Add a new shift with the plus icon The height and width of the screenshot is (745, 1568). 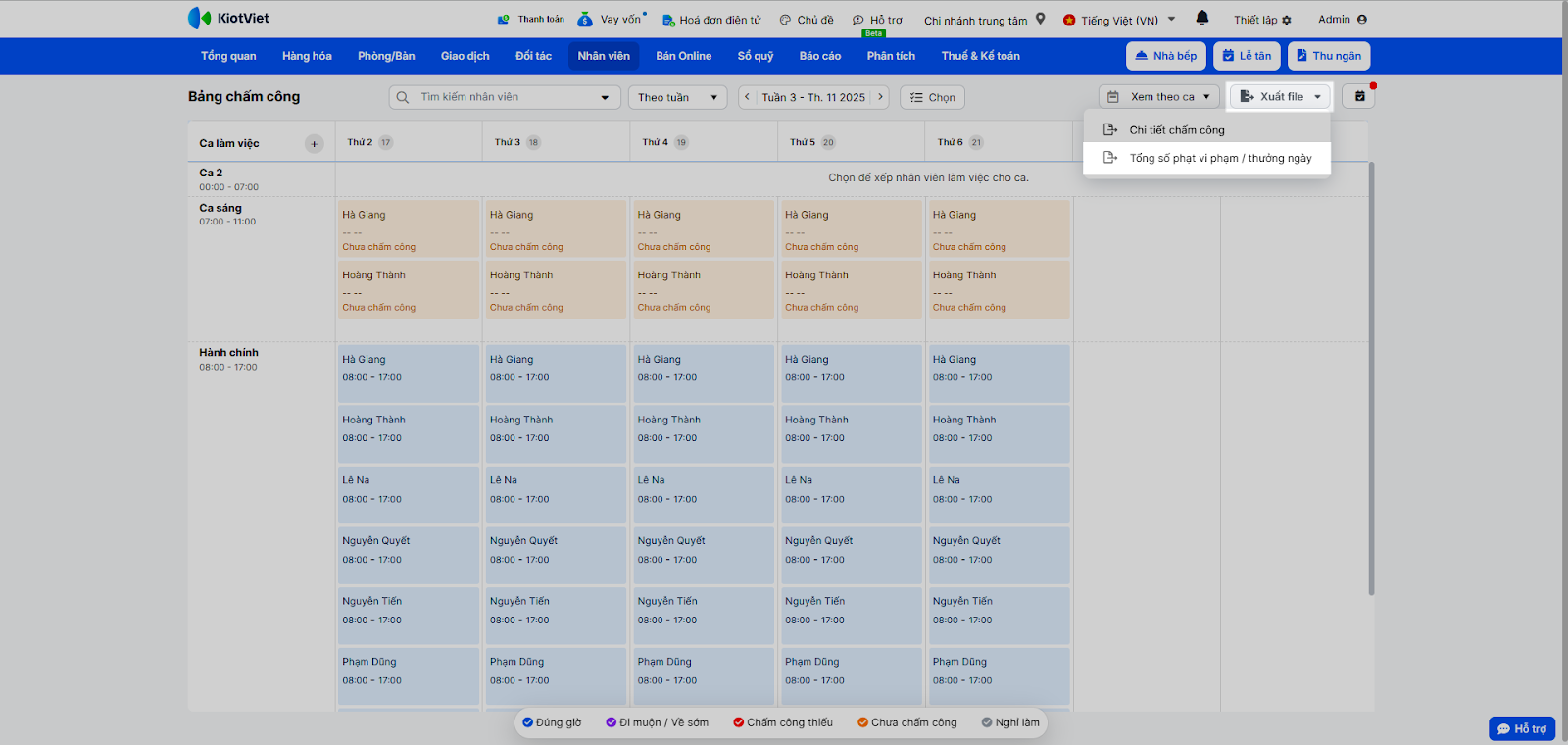315,144
